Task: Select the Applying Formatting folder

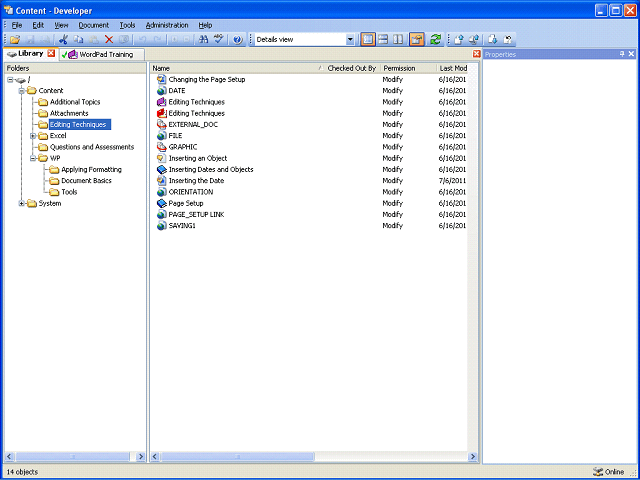Action: (91, 169)
